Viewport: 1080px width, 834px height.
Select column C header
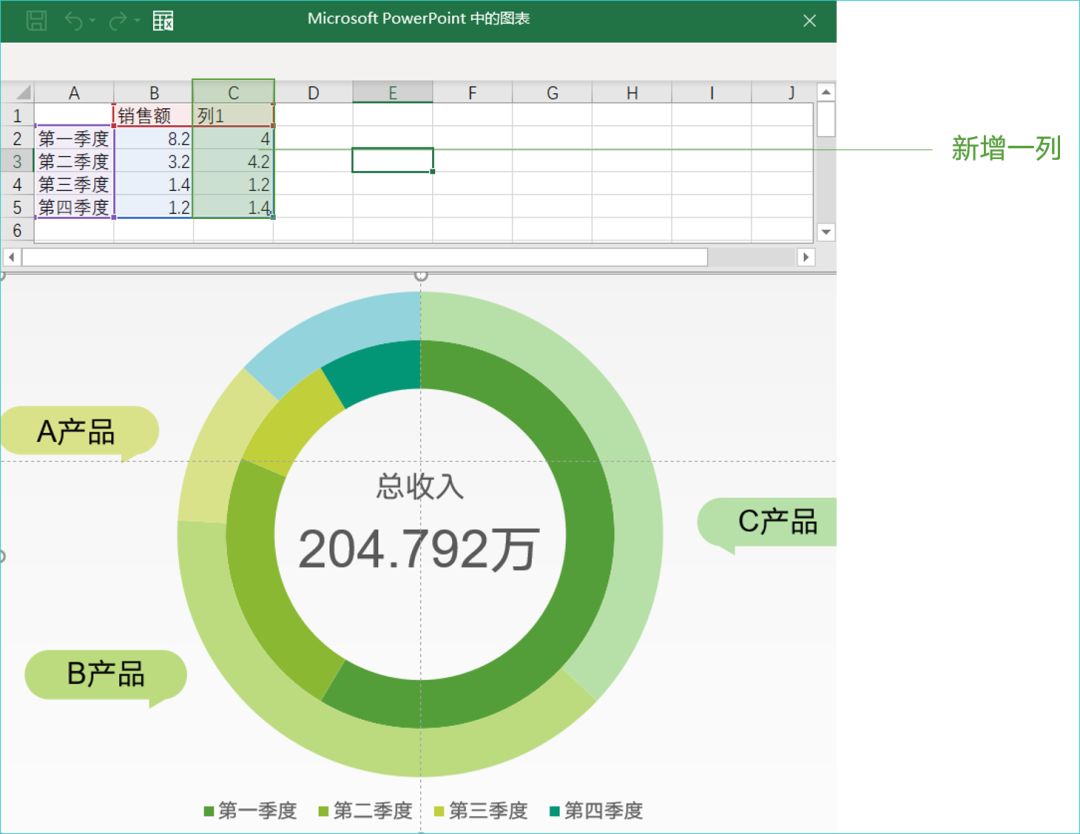pos(233,92)
